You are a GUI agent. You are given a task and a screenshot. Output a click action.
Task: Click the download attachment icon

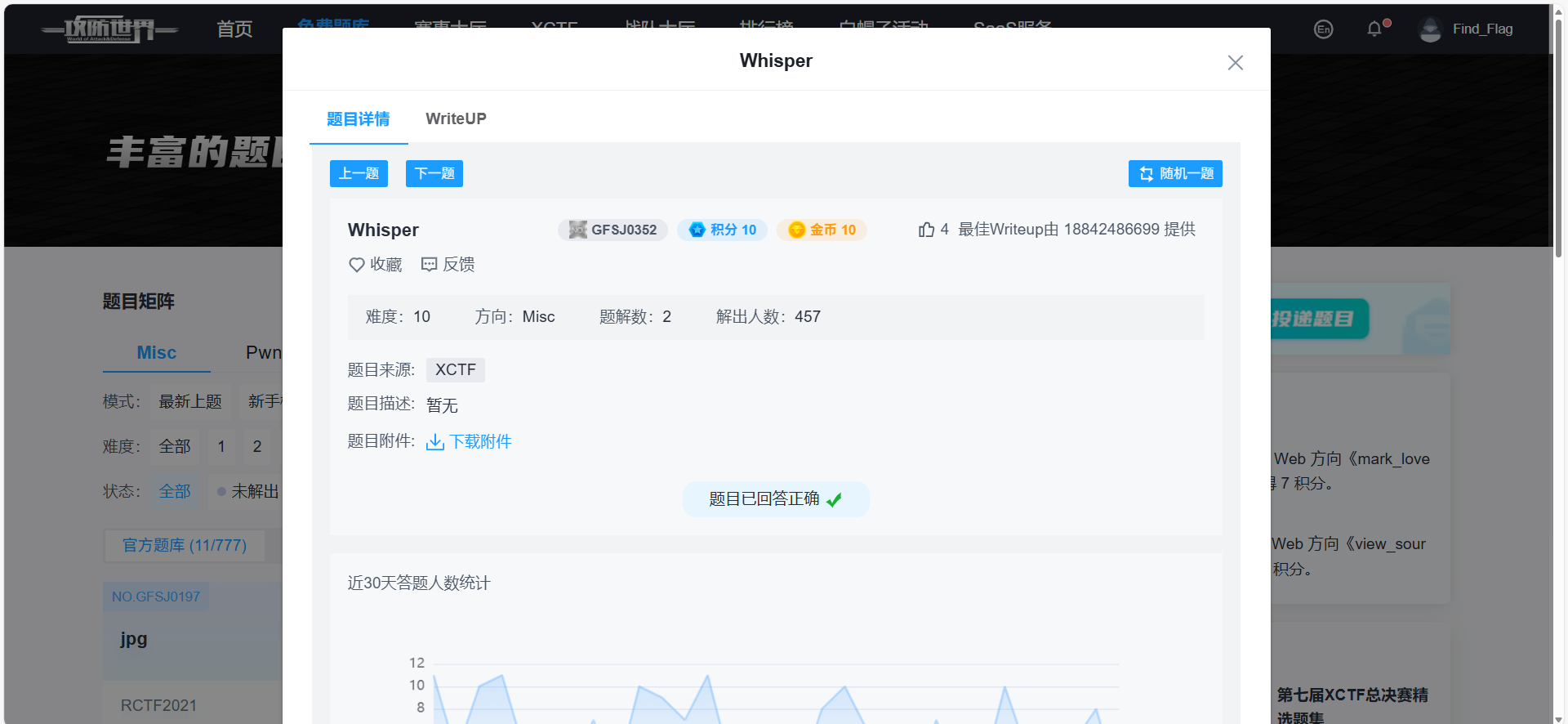435,442
